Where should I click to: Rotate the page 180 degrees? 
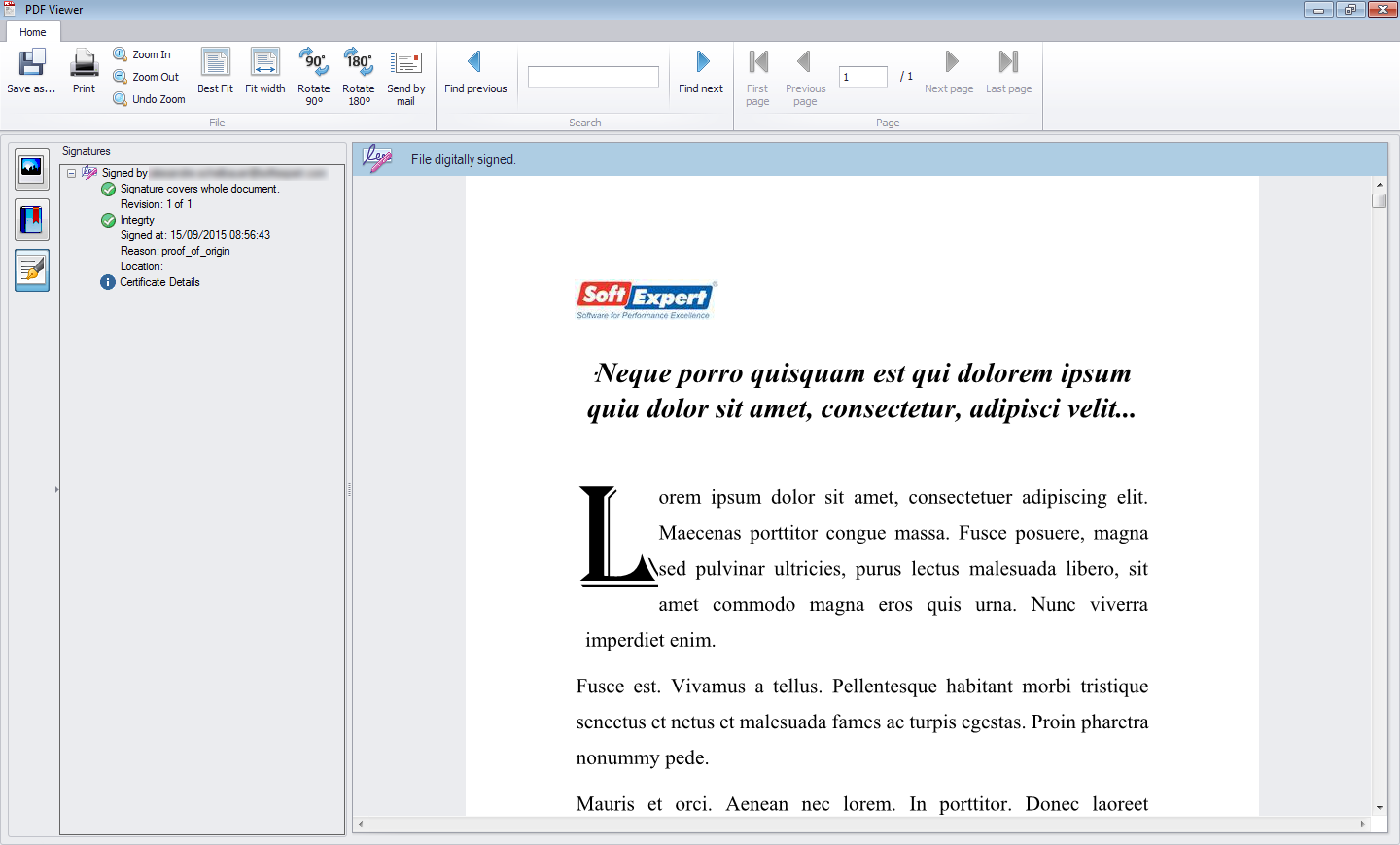coord(359,62)
